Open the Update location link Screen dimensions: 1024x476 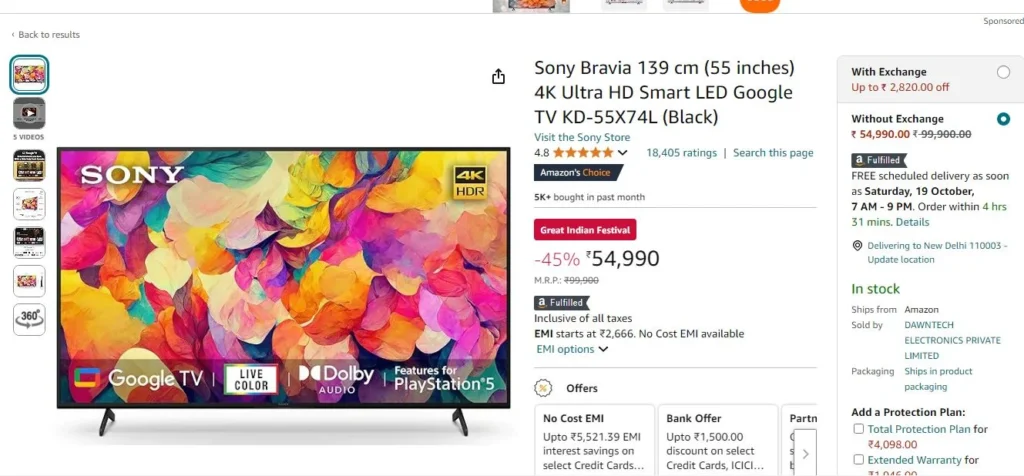click(901, 260)
